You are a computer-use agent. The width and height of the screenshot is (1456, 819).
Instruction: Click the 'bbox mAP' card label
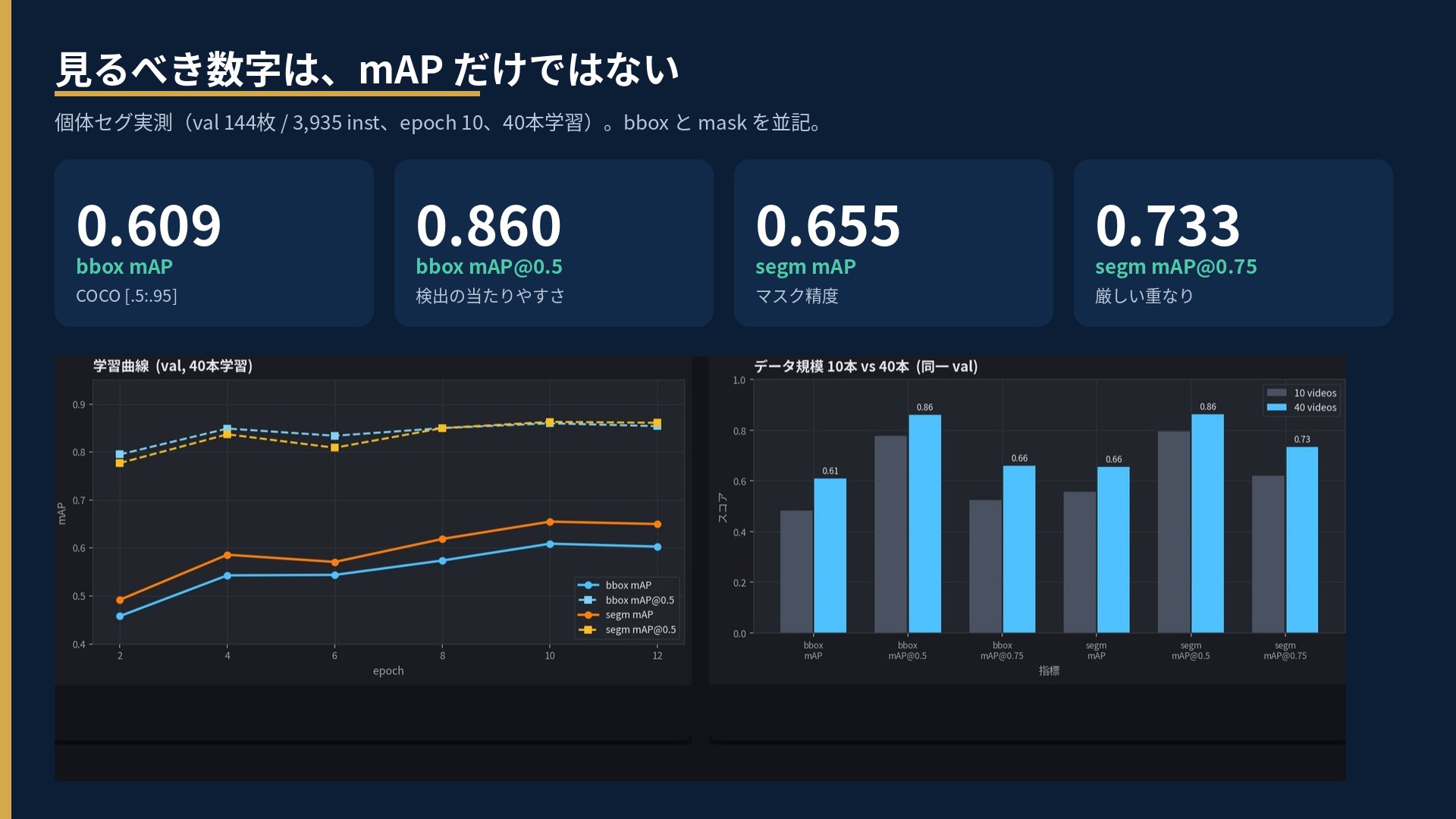tap(124, 267)
